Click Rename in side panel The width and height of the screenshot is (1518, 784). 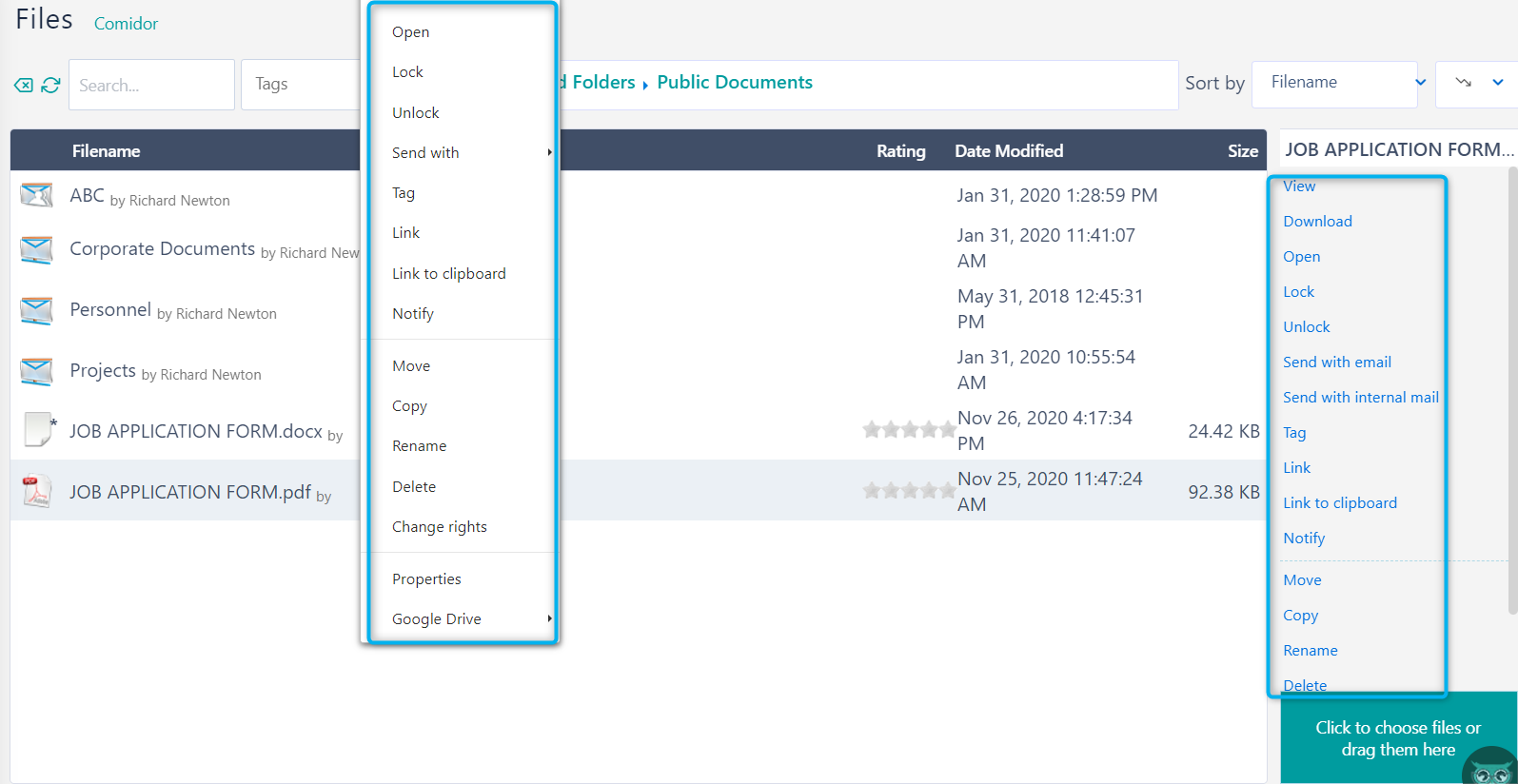coord(1310,650)
